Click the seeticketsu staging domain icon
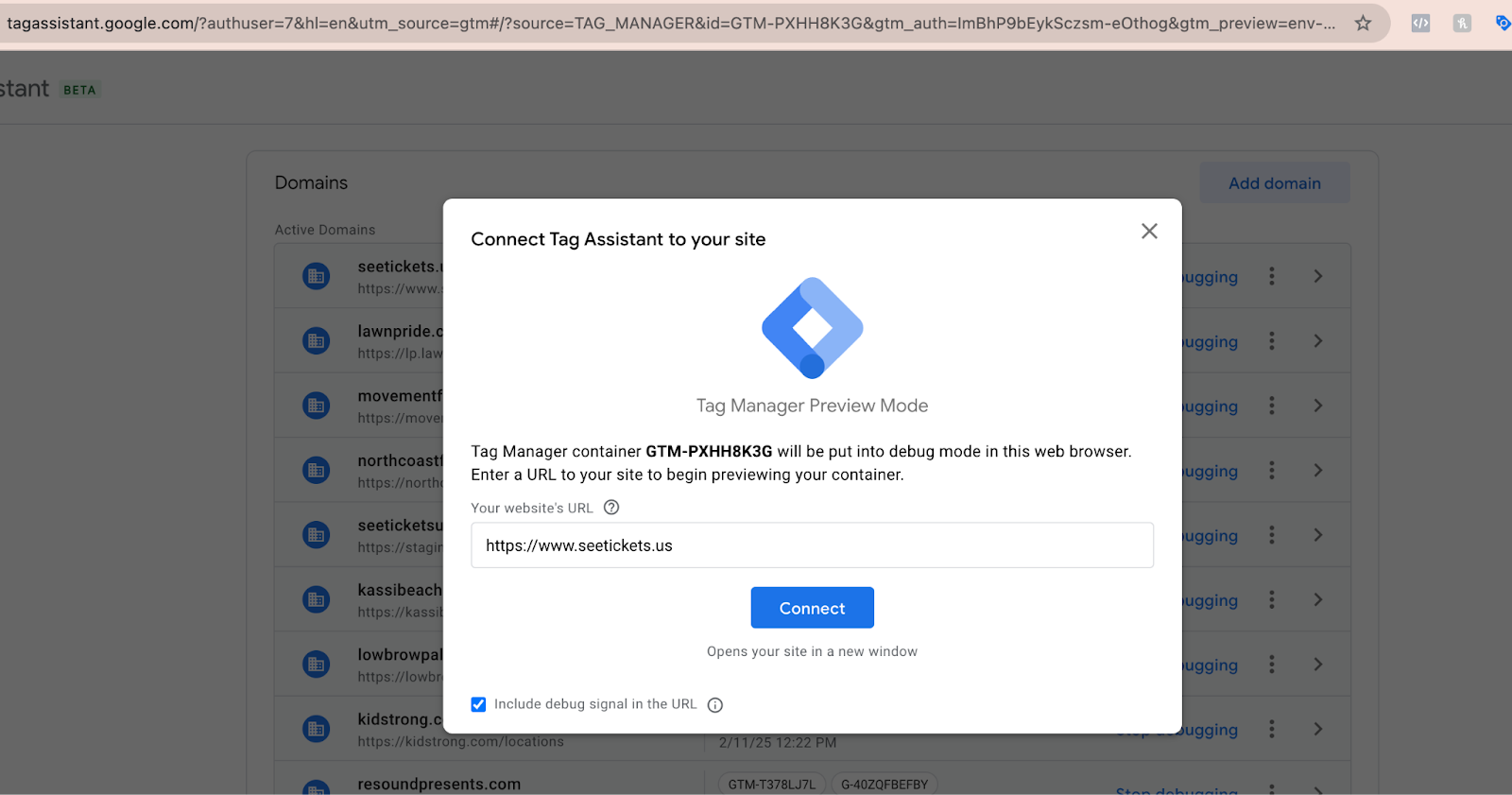1512x795 pixels. pyautogui.click(x=316, y=535)
